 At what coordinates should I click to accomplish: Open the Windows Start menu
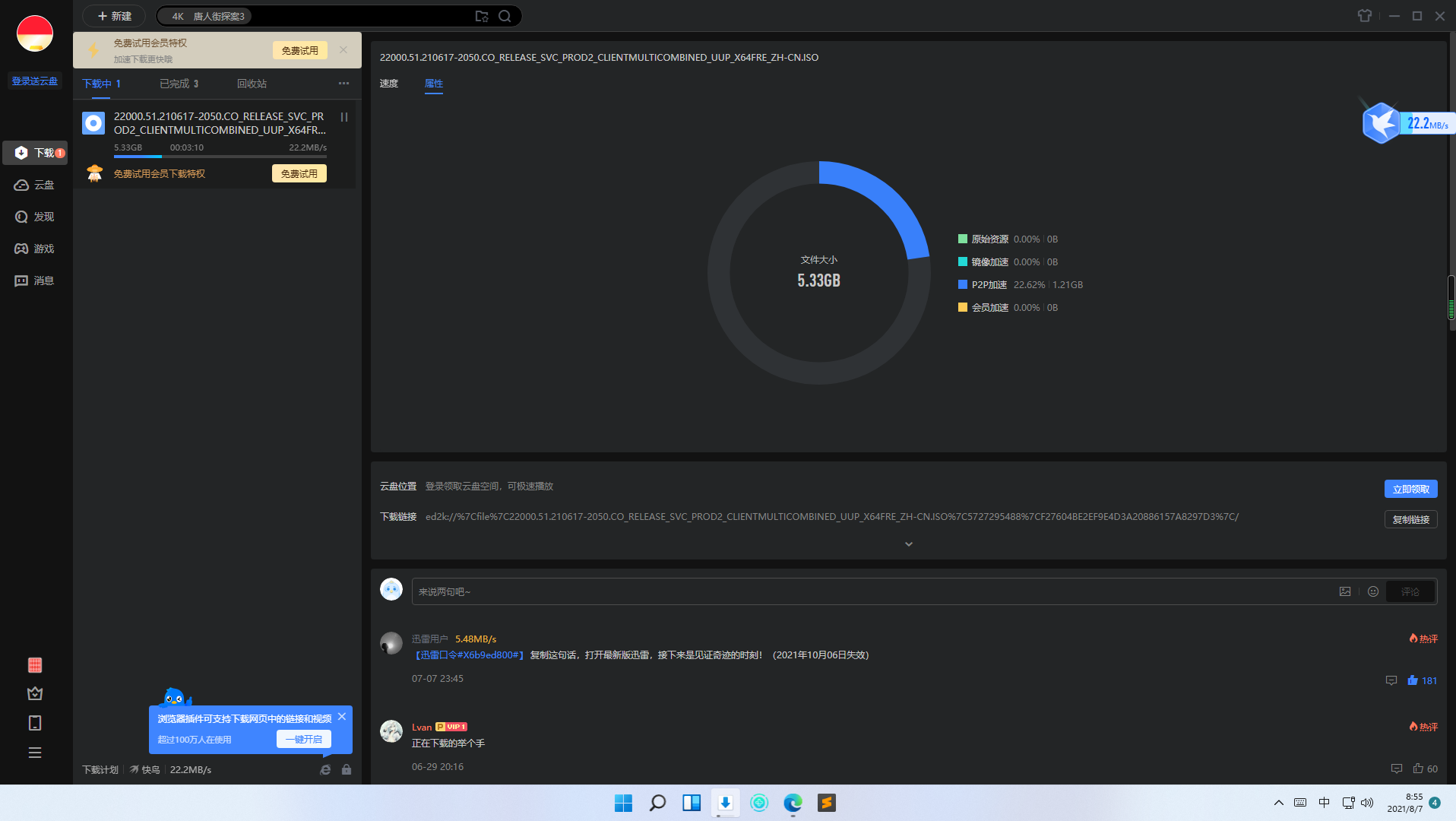tap(623, 803)
